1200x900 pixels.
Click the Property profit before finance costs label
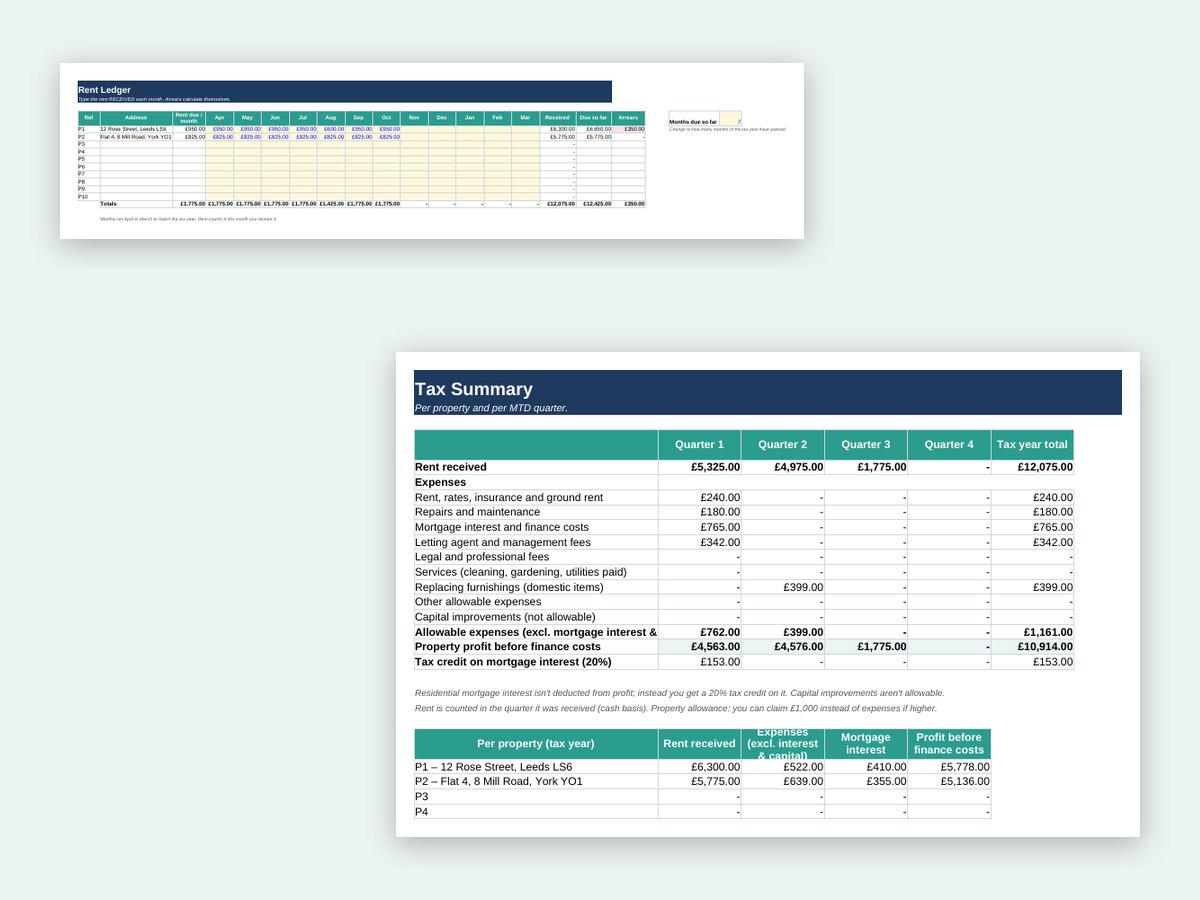(x=536, y=647)
